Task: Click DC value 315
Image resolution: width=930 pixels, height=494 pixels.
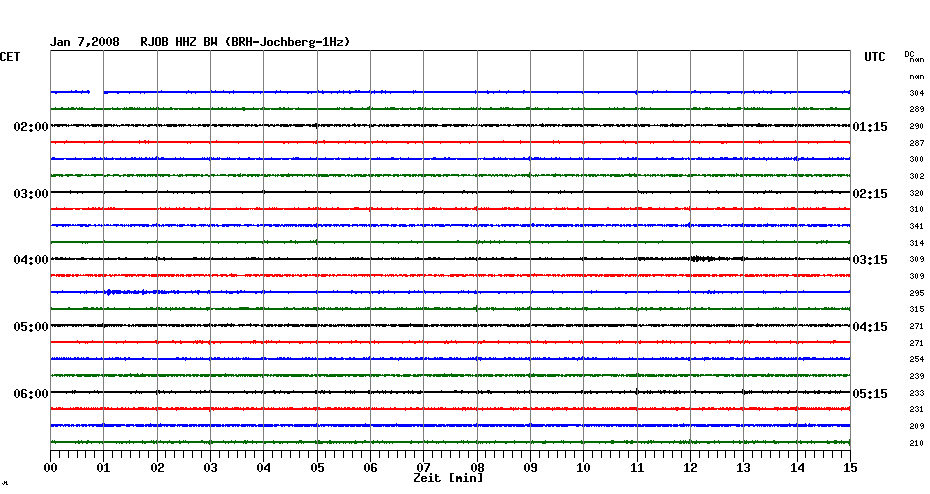Action: click(916, 310)
